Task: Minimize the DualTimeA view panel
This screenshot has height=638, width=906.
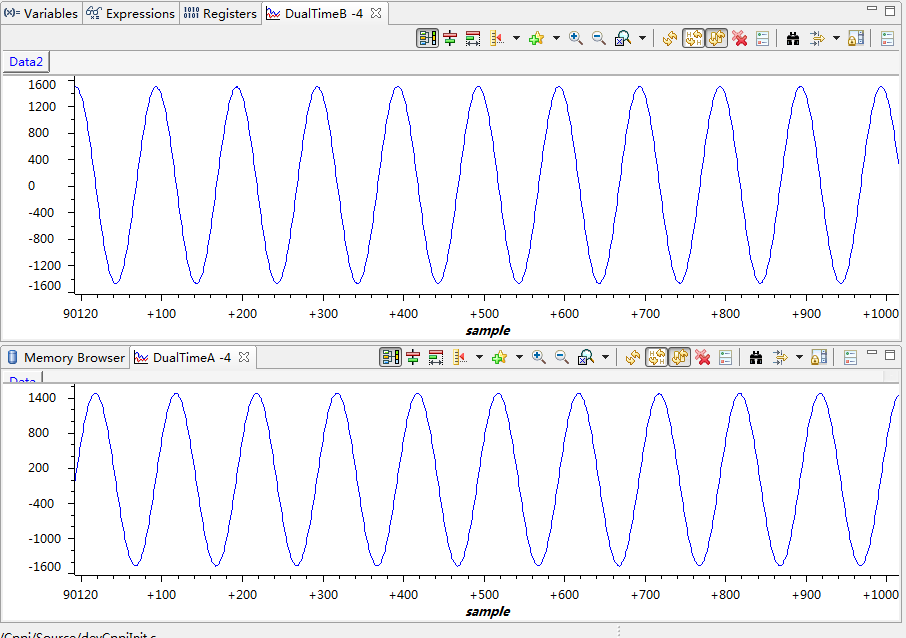Action: 872,352
